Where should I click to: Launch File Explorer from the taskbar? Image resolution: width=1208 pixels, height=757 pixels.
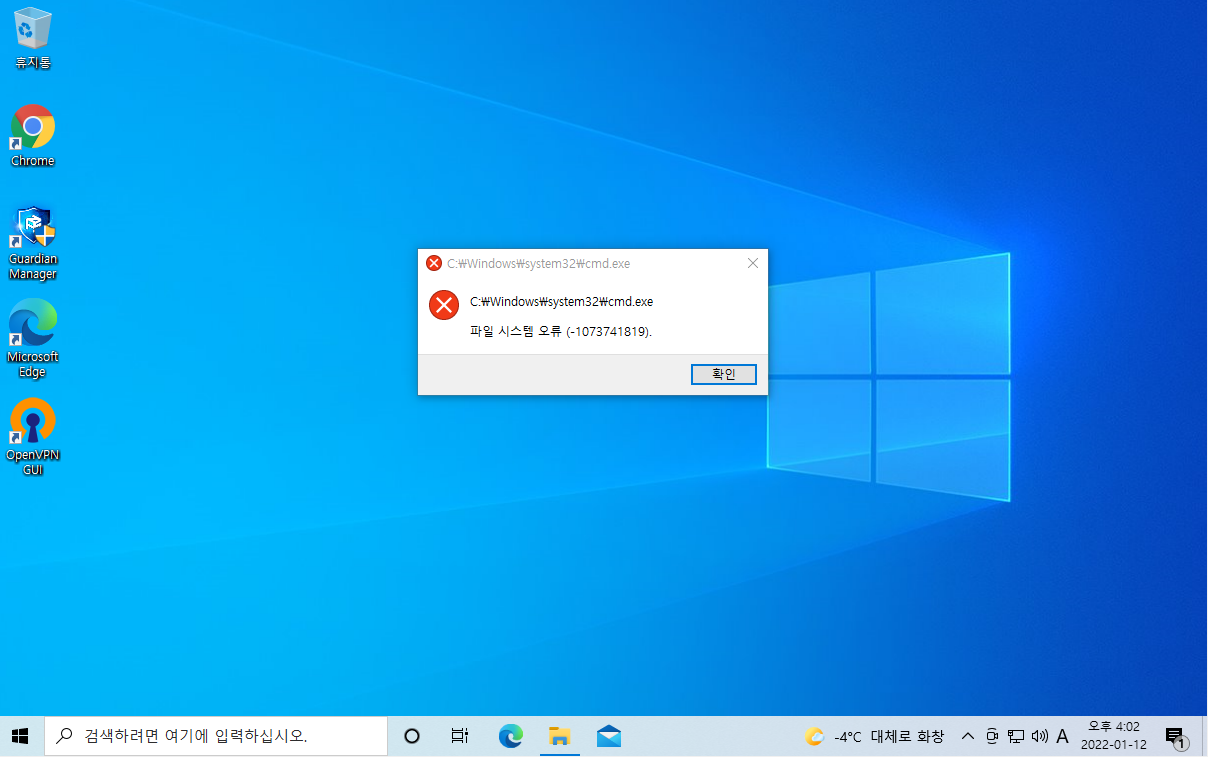[x=559, y=736]
